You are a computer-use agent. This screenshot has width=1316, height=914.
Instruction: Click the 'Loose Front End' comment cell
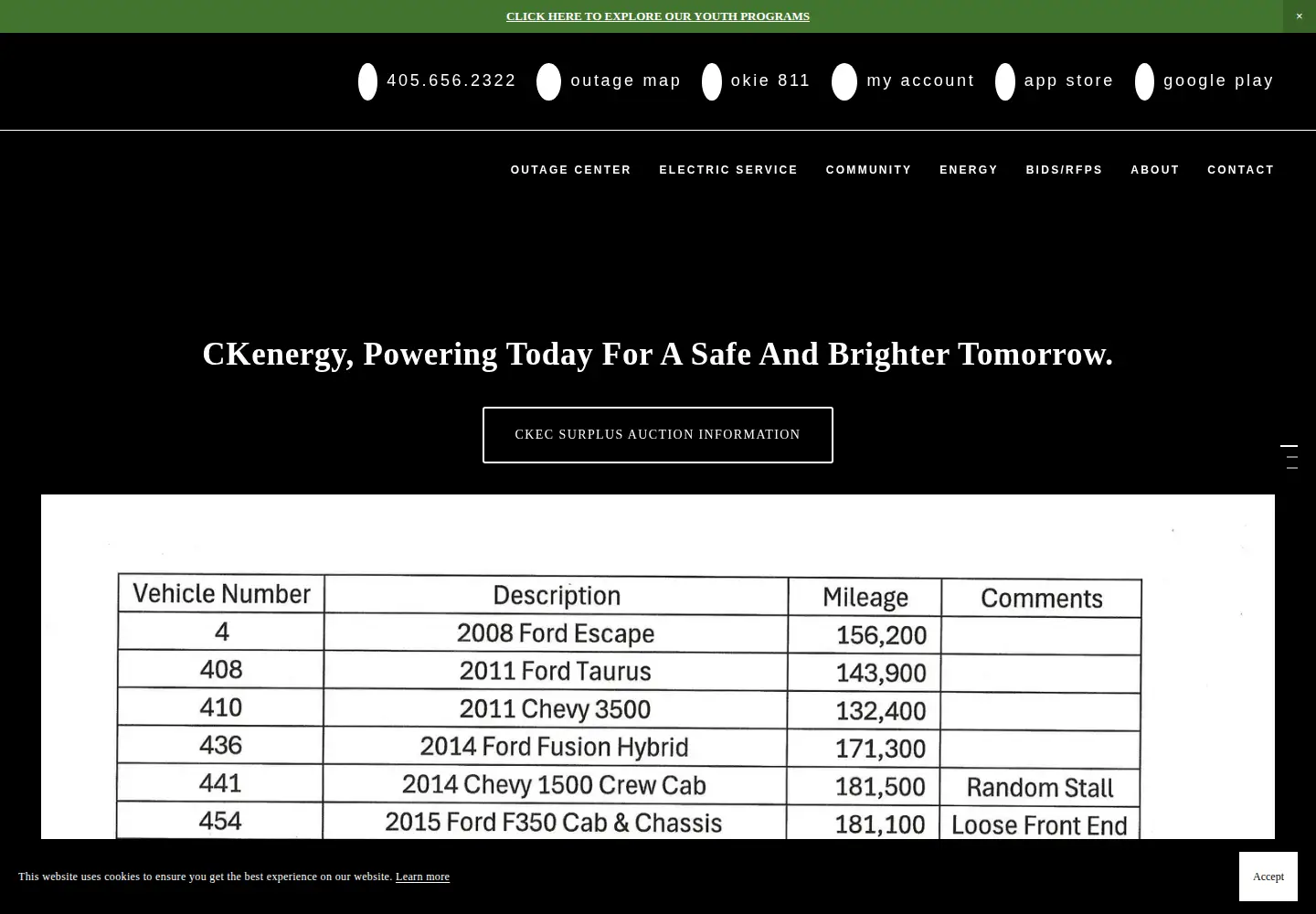[1040, 824]
